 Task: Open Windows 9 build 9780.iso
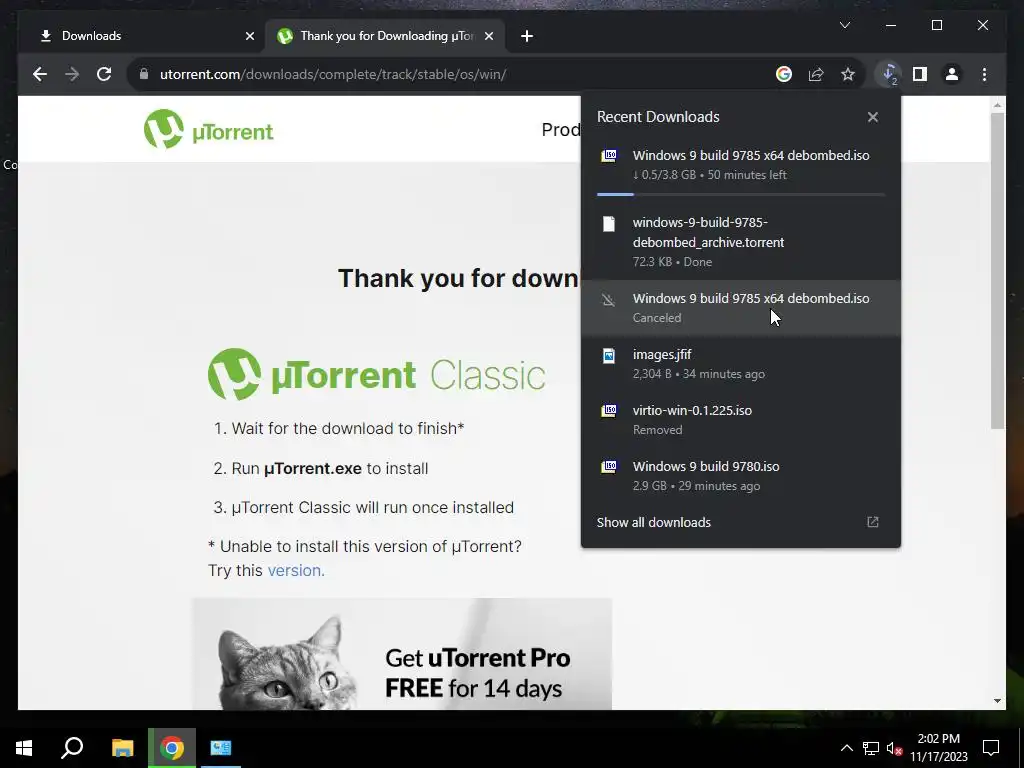click(741, 476)
